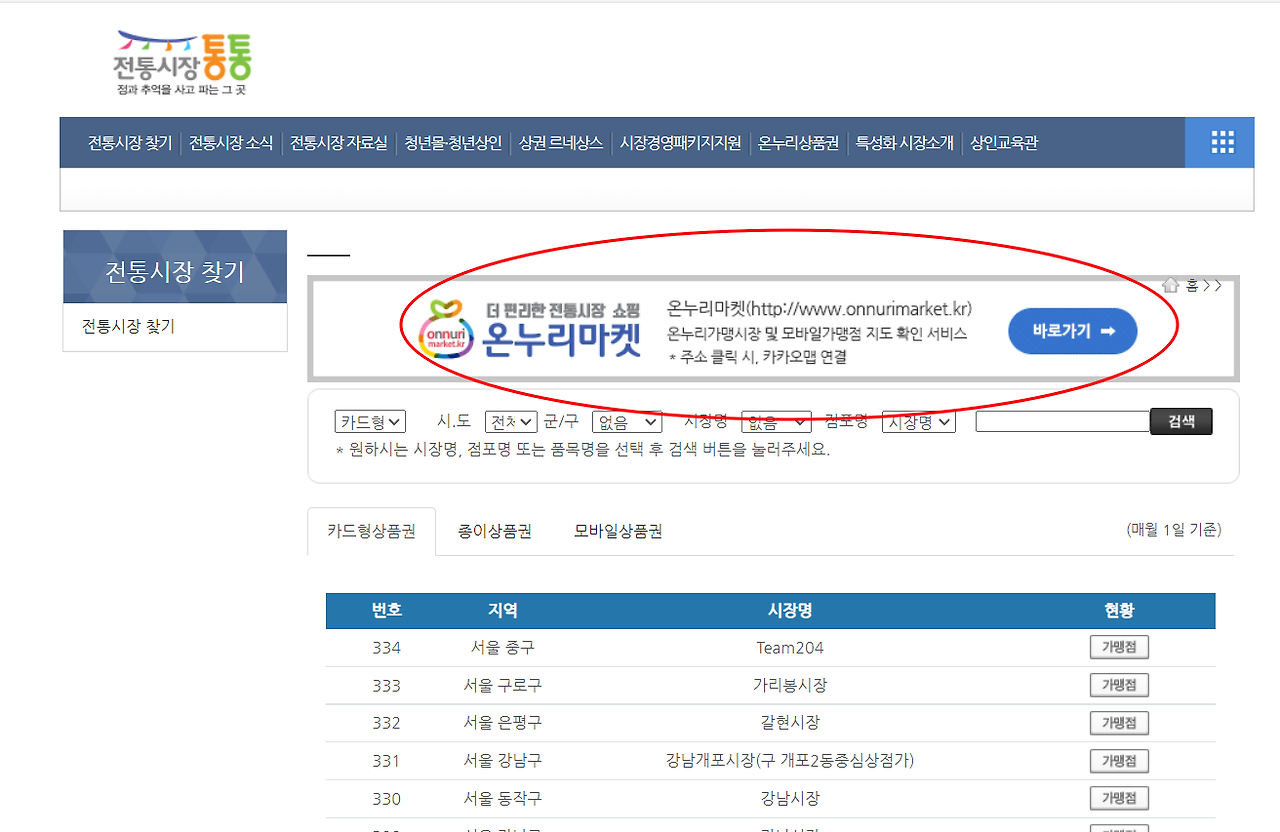Open the 시.도 region dropdown
The image size is (1280, 832).
click(x=511, y=422)
